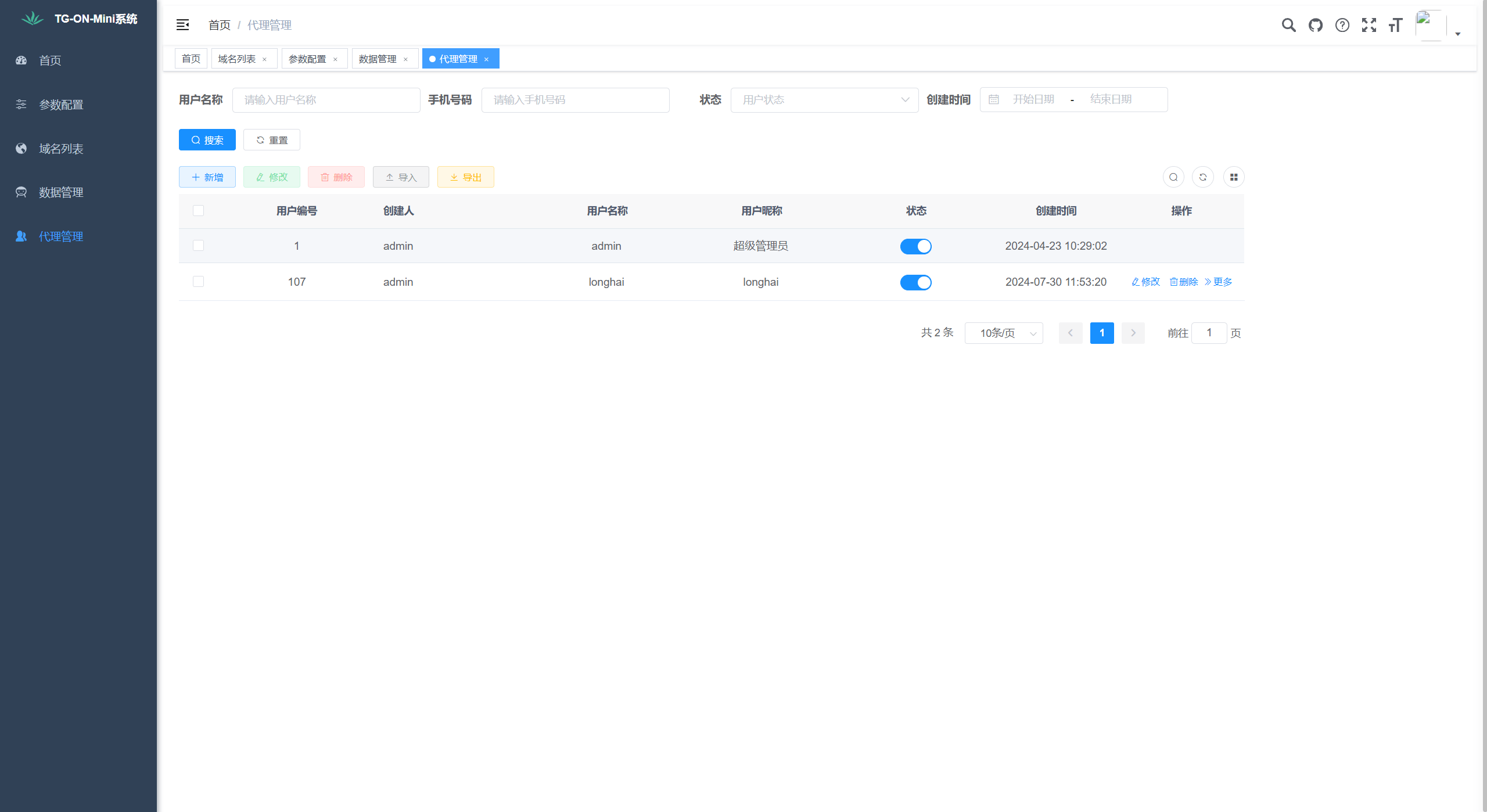This screenshot has height=812, width=1487.
Task: Expand 更多 options for longhai
Action: click(x=1218, y=282)
